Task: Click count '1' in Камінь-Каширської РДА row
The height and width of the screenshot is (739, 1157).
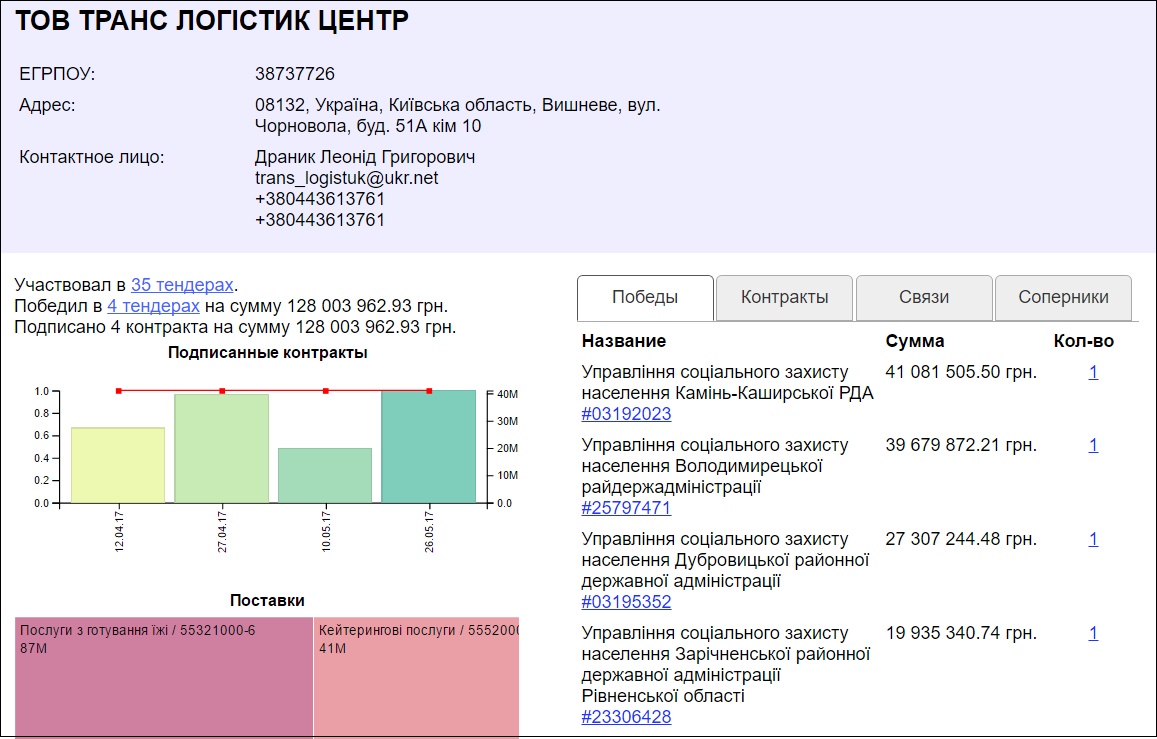Action: click(x=1093, y=372)
